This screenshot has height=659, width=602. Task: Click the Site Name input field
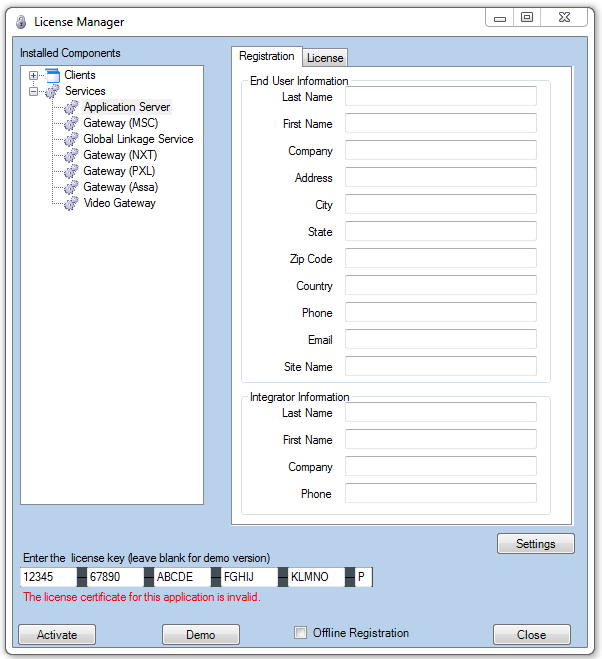[440, 367]
